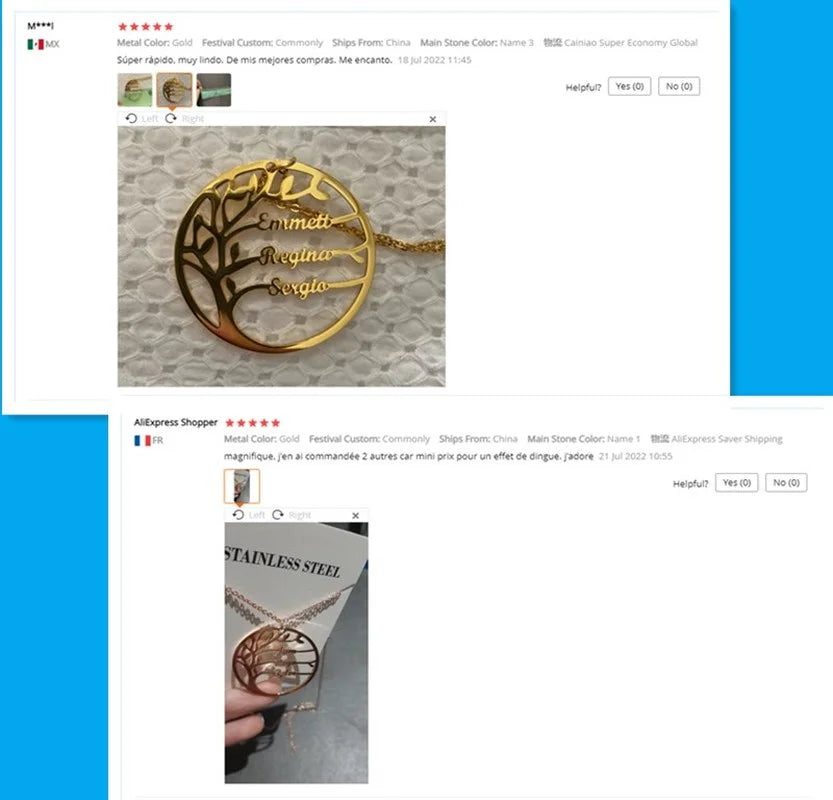
Task: Click the enlarged rose gold necklace photo
Action: pos(296,652)
